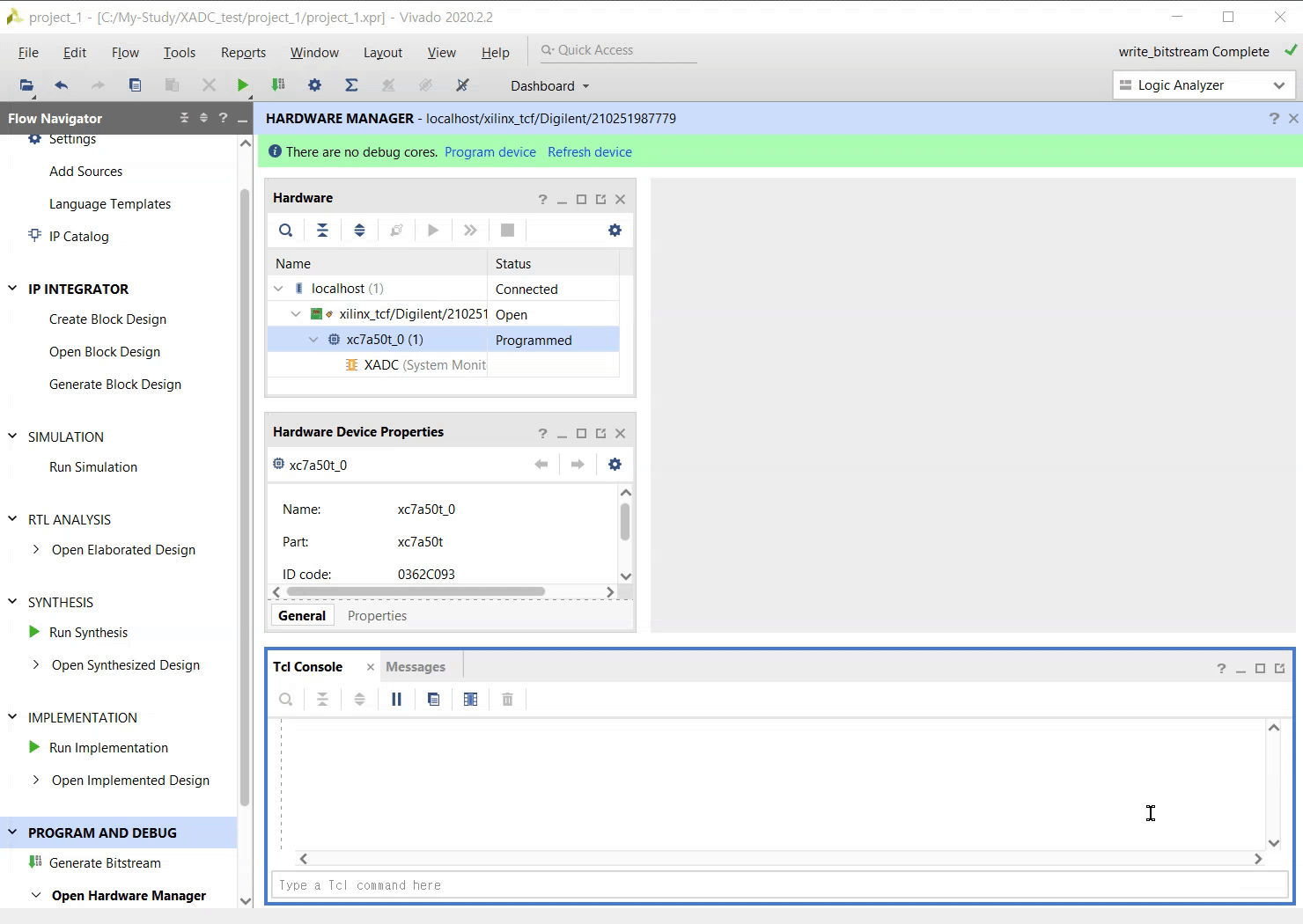Collapse all in Flow Navigator header
Image resolution: width=1303 pixels, height=924 pixels.
point(184,118)
